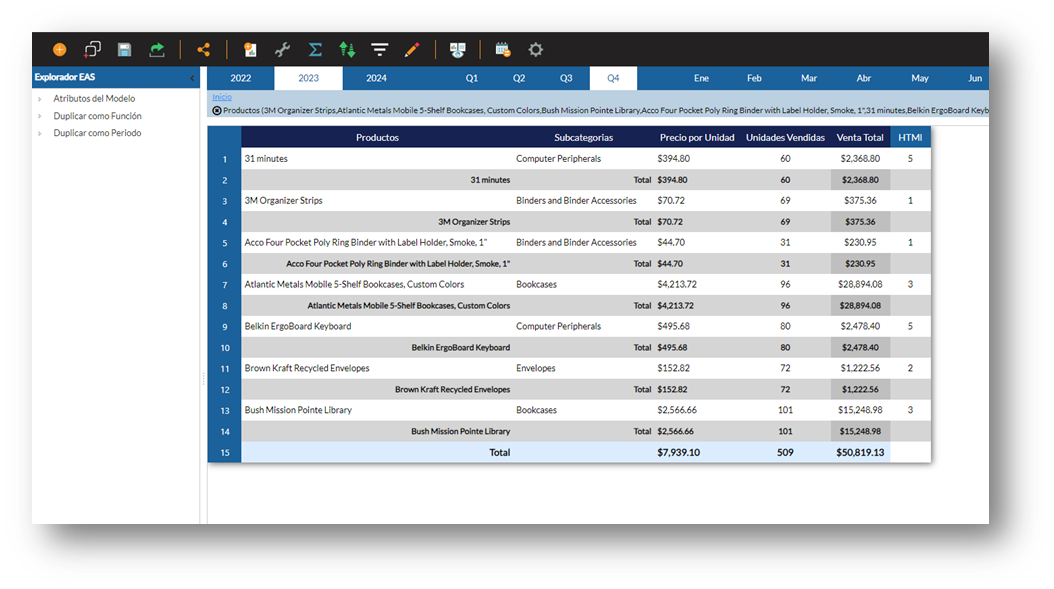Select Atributos del Modelo tree item
Screen dimensions: 1054x589
coord(94,98)
